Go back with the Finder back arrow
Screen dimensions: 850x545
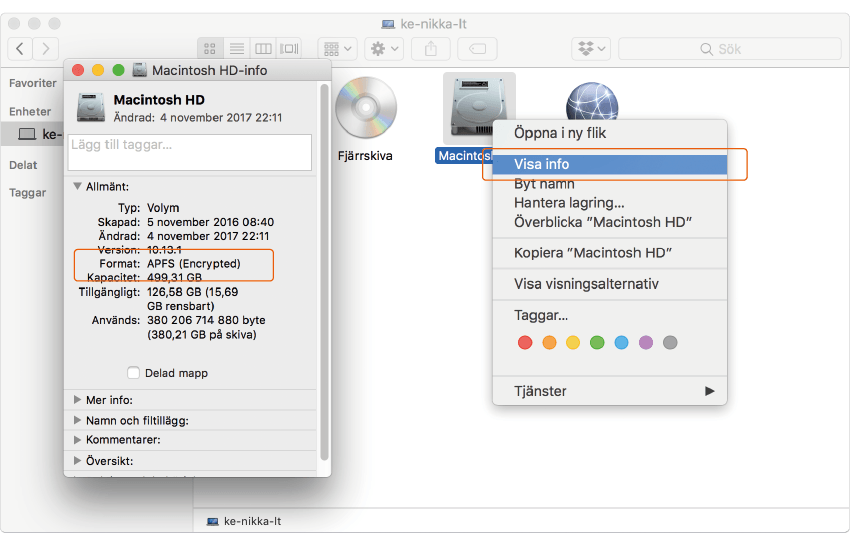pyautogui.click(x=20, y=48)
